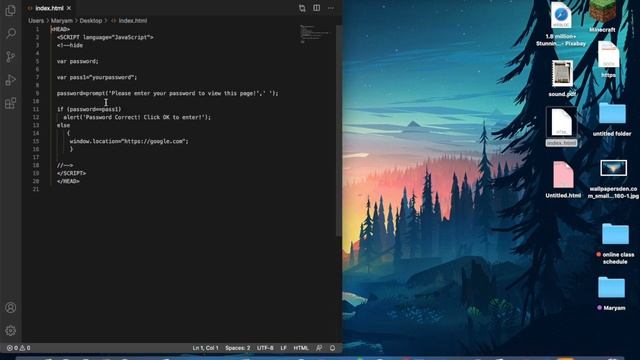This screenshot has width=640, height=360.
Task: Click the alert 'Password Correct!' line
Action: click(x=137, y=117)
